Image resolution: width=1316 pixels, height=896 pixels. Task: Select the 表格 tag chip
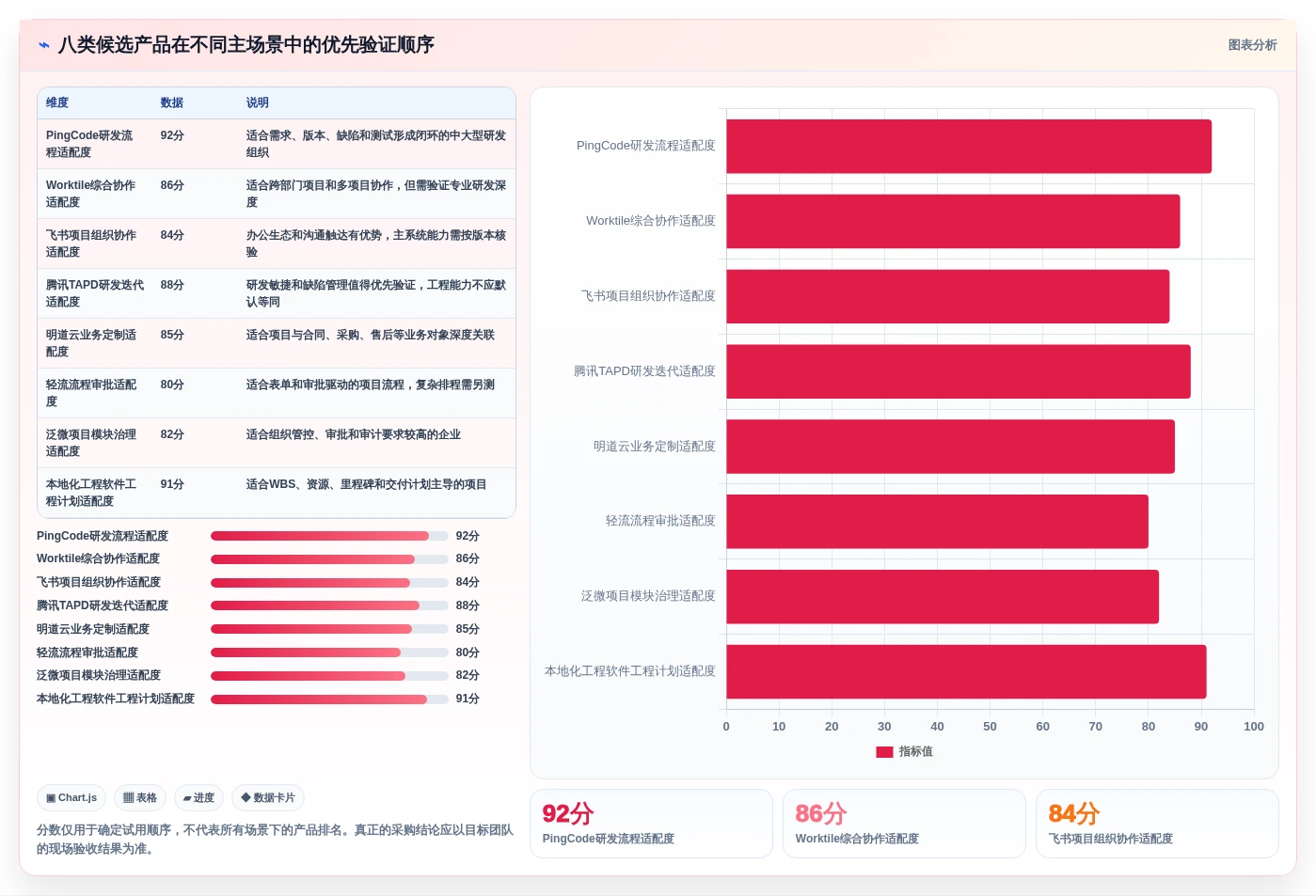click(140, 798)
